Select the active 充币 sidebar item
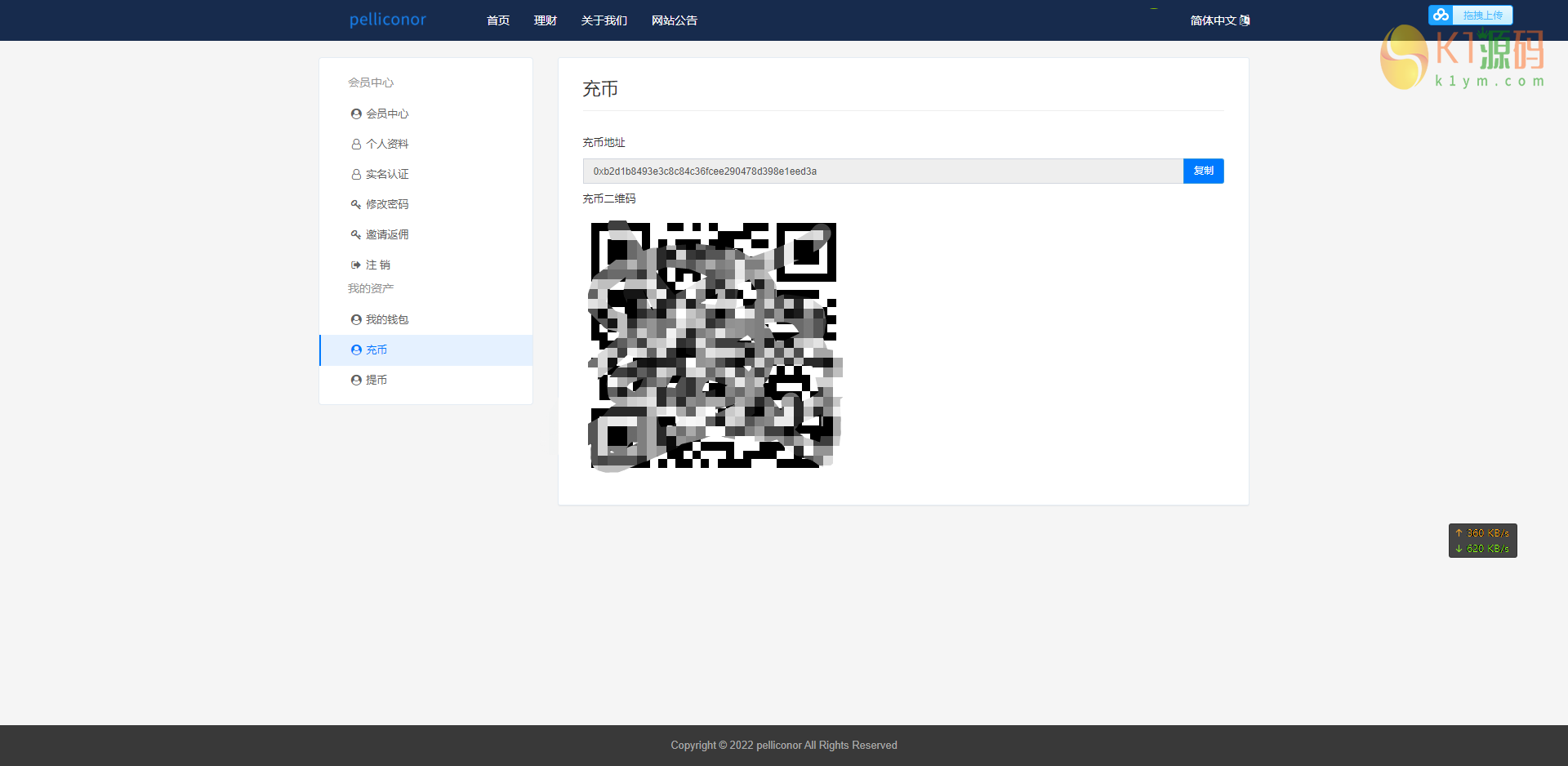 pyautogui.click(x=425, y=350)
